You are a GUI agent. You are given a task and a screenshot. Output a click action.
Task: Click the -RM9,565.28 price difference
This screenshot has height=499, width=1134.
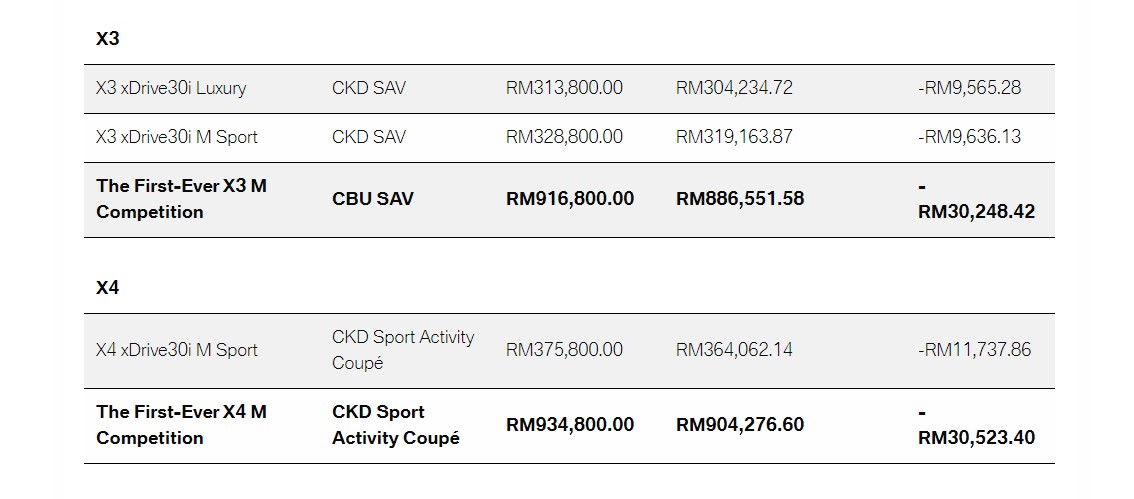tap(969, 88)
